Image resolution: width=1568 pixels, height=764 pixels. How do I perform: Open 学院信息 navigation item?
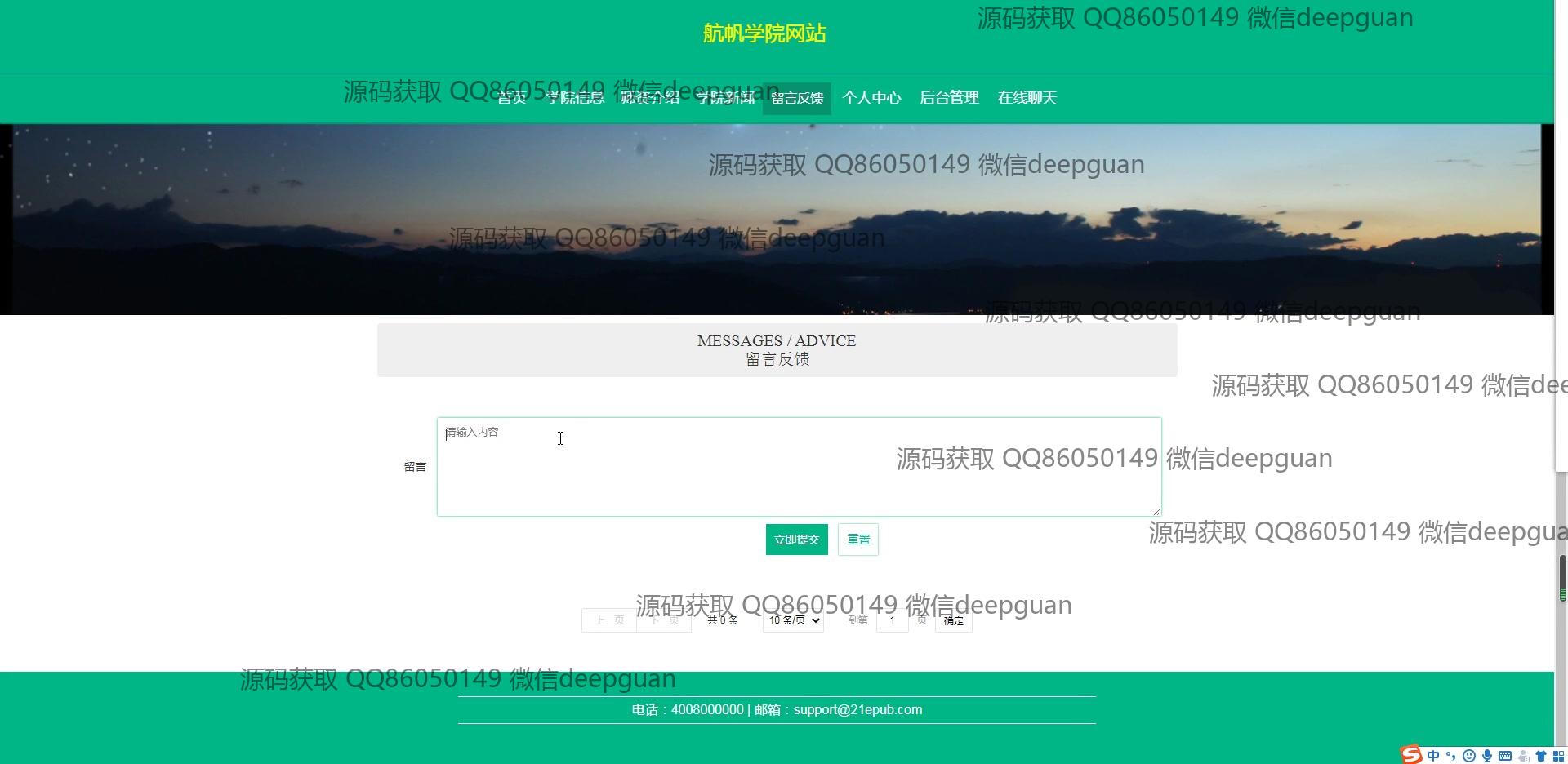click(575, 98)
